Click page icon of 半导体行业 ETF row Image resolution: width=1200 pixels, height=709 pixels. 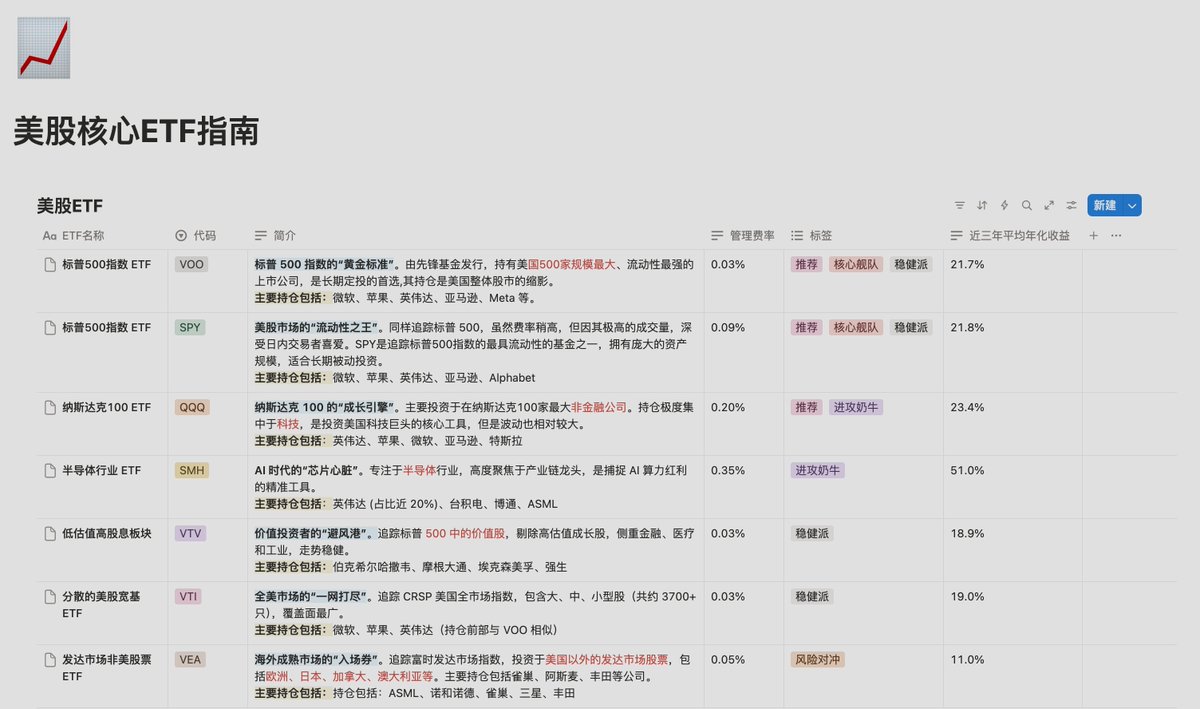pos(50,470)
